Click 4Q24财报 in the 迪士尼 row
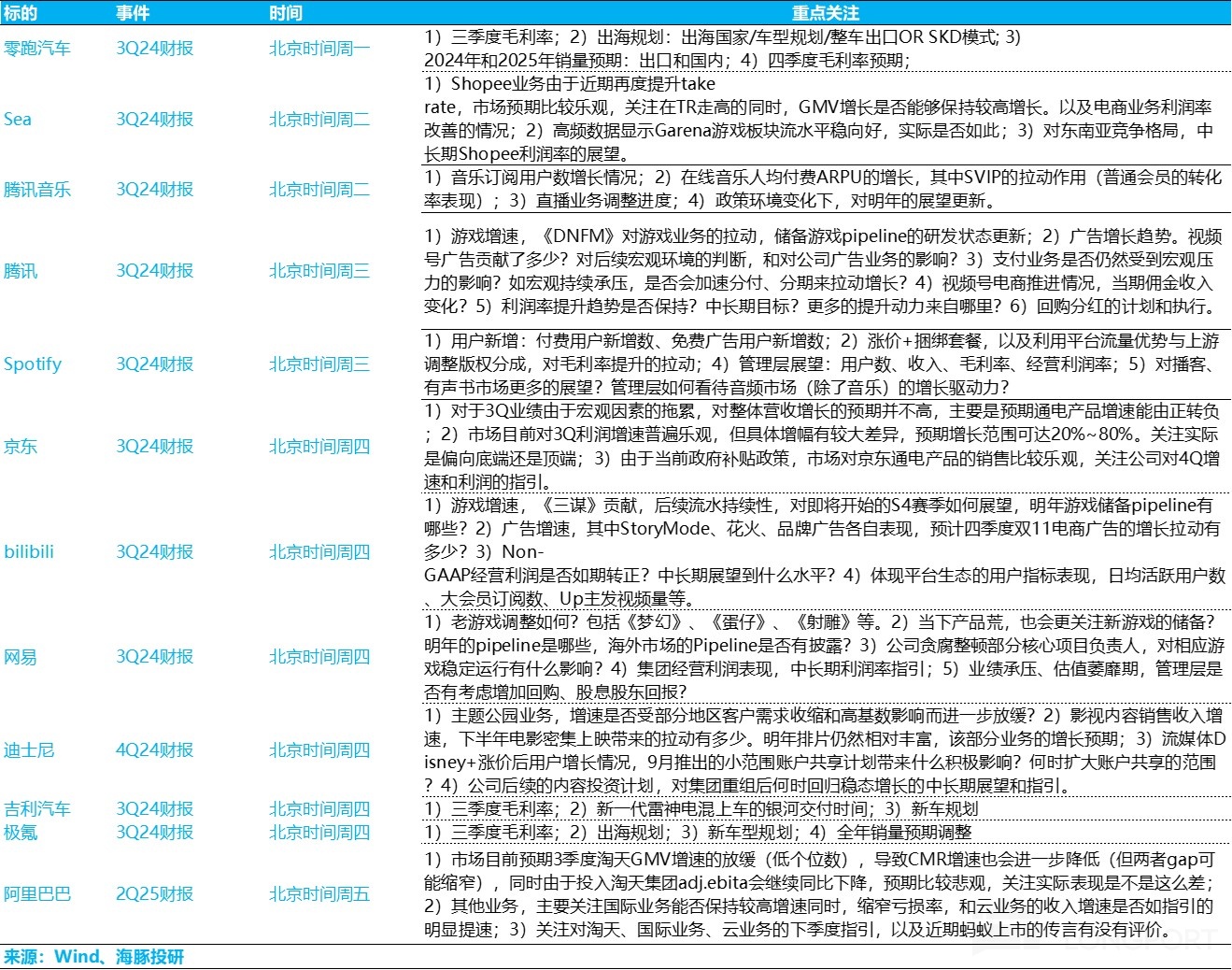This screenshot has width=1232, height=970. (155, 750)
